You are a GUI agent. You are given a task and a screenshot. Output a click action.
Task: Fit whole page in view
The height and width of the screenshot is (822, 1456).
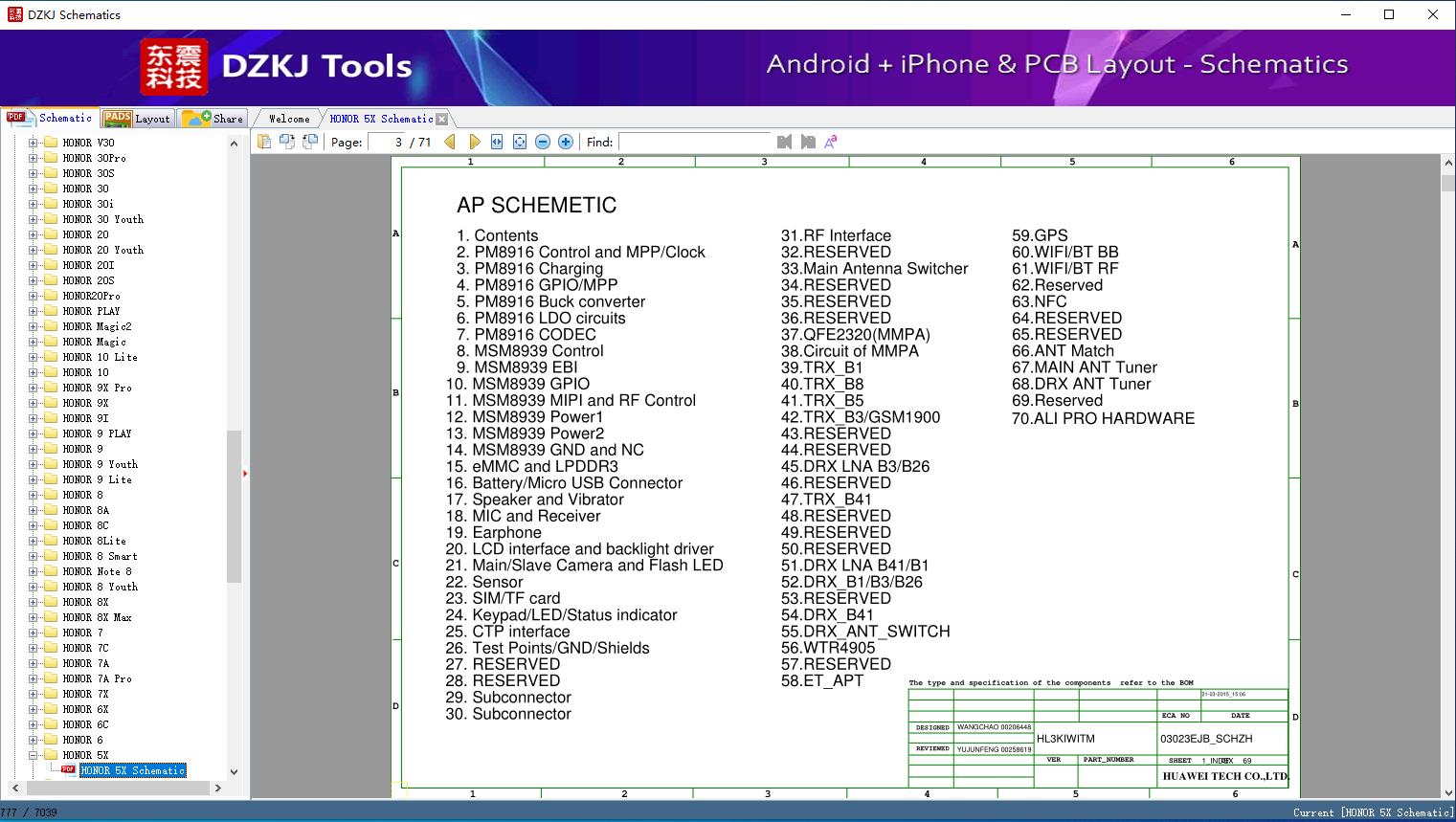pyautogui.click(x=520, y=142)
